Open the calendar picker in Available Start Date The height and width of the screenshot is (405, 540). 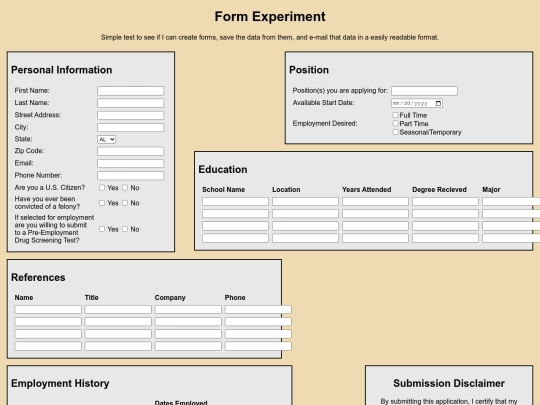[x=438, y=103]
